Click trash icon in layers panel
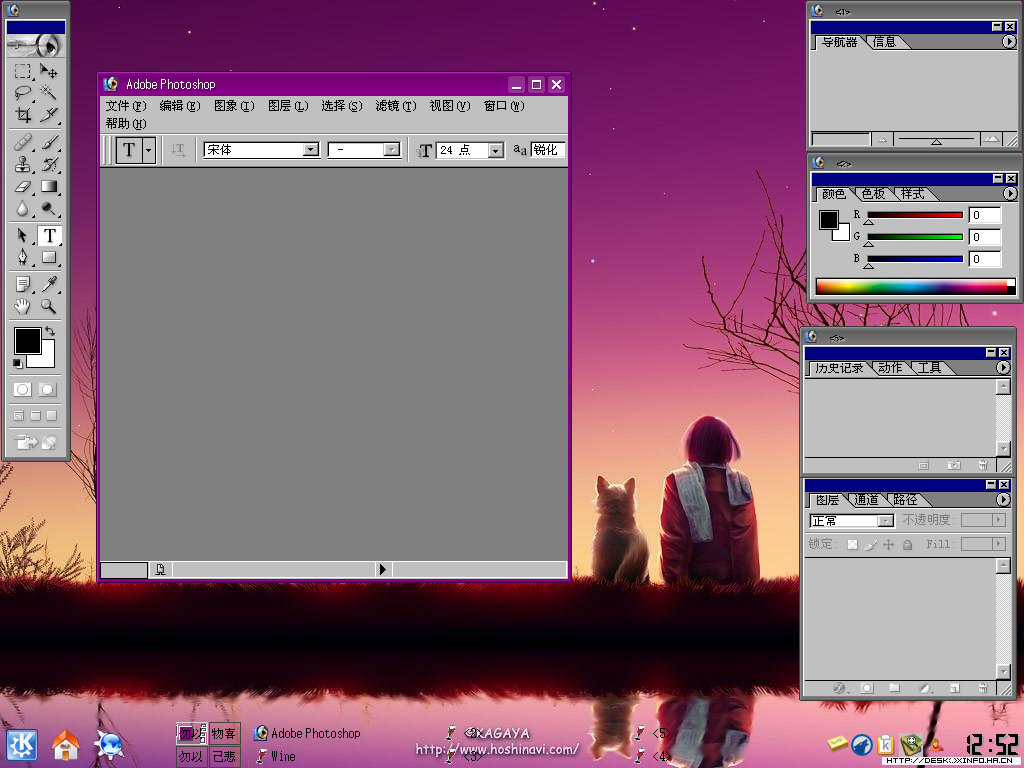The image size is (1024, 768). [983, 688]
